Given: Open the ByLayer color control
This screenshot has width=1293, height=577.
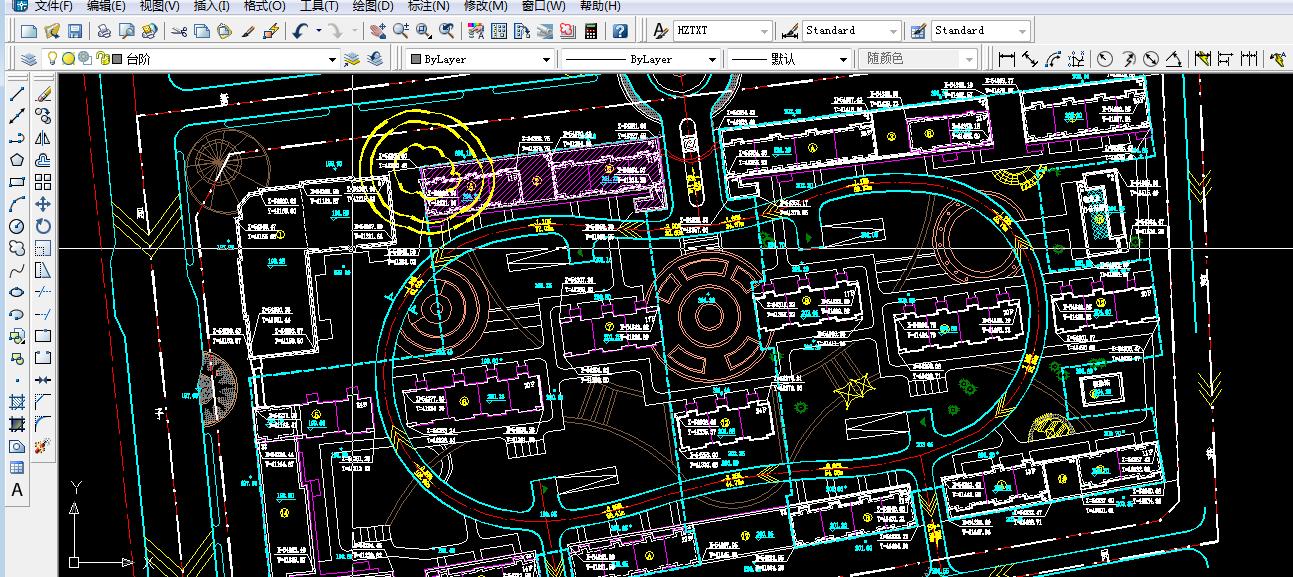Looking at the screenshot, I should [x=480, y=59].
